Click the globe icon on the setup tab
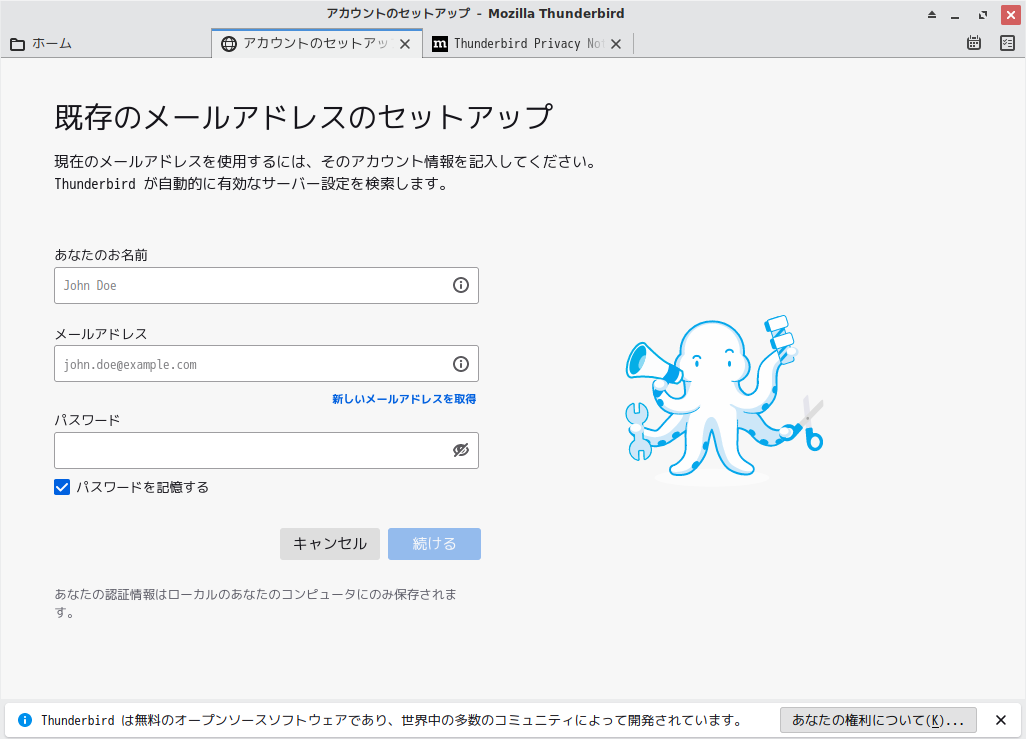Screen dimensions: 1026x739 (228, 44)
